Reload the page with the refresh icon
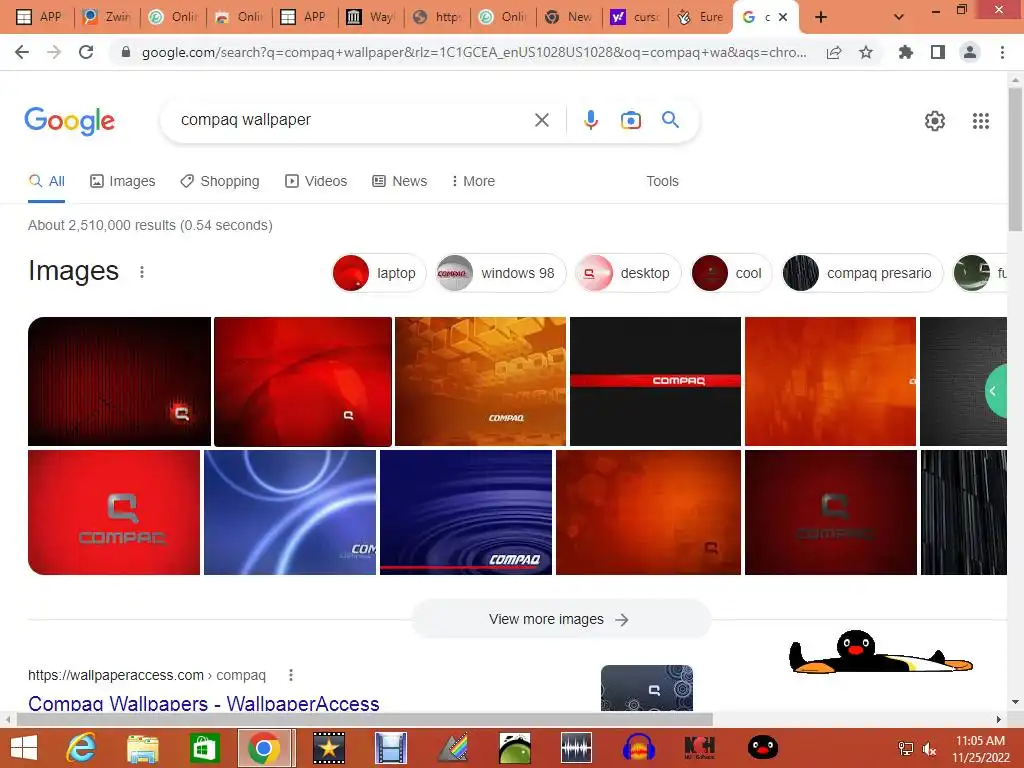This screenshot has width=1024, height=768. [86, 52]
